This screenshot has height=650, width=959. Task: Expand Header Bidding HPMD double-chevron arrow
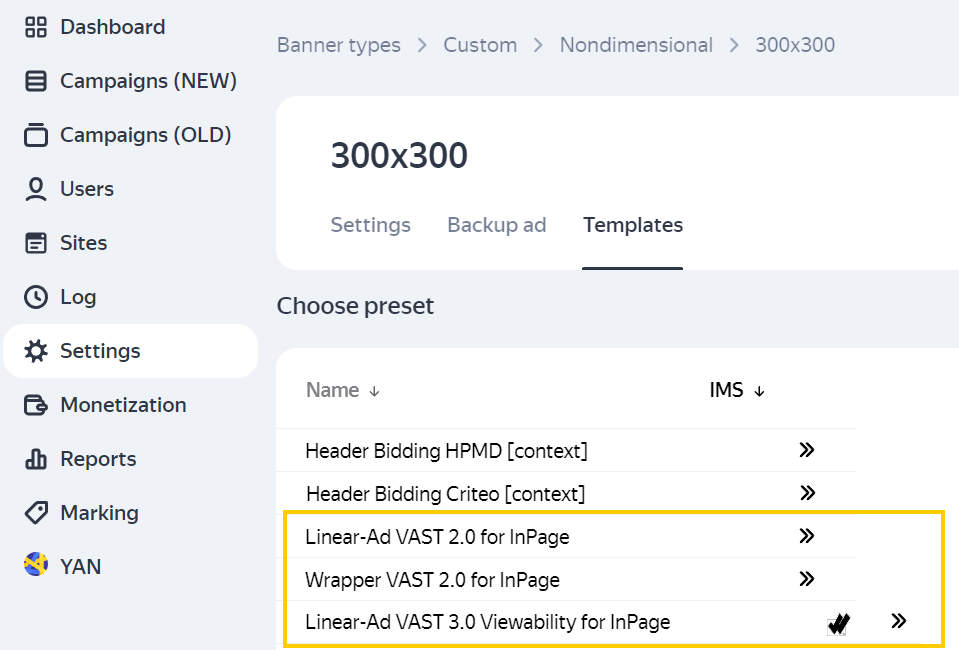tap(807, 450)
